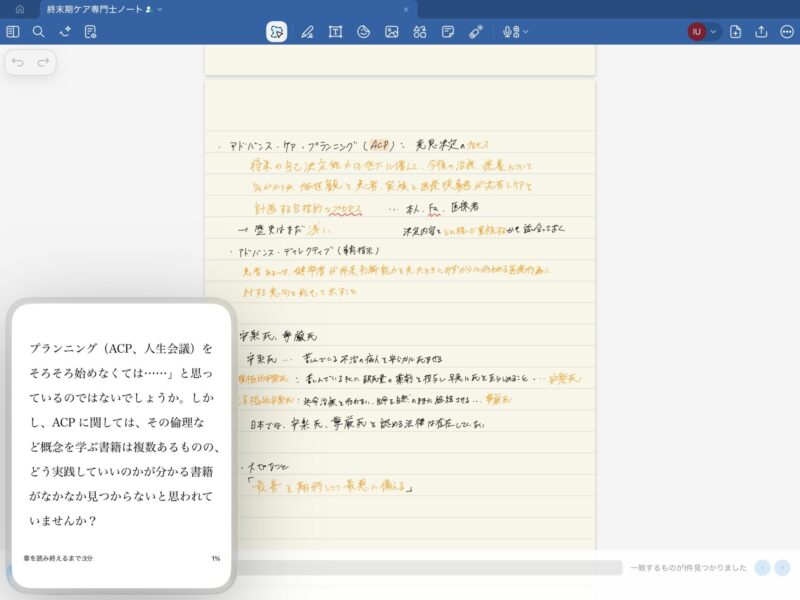The width and height of the screenshot is (800, 600).
Task: Select the Sticky note tool
Action: tap(448, 32)
